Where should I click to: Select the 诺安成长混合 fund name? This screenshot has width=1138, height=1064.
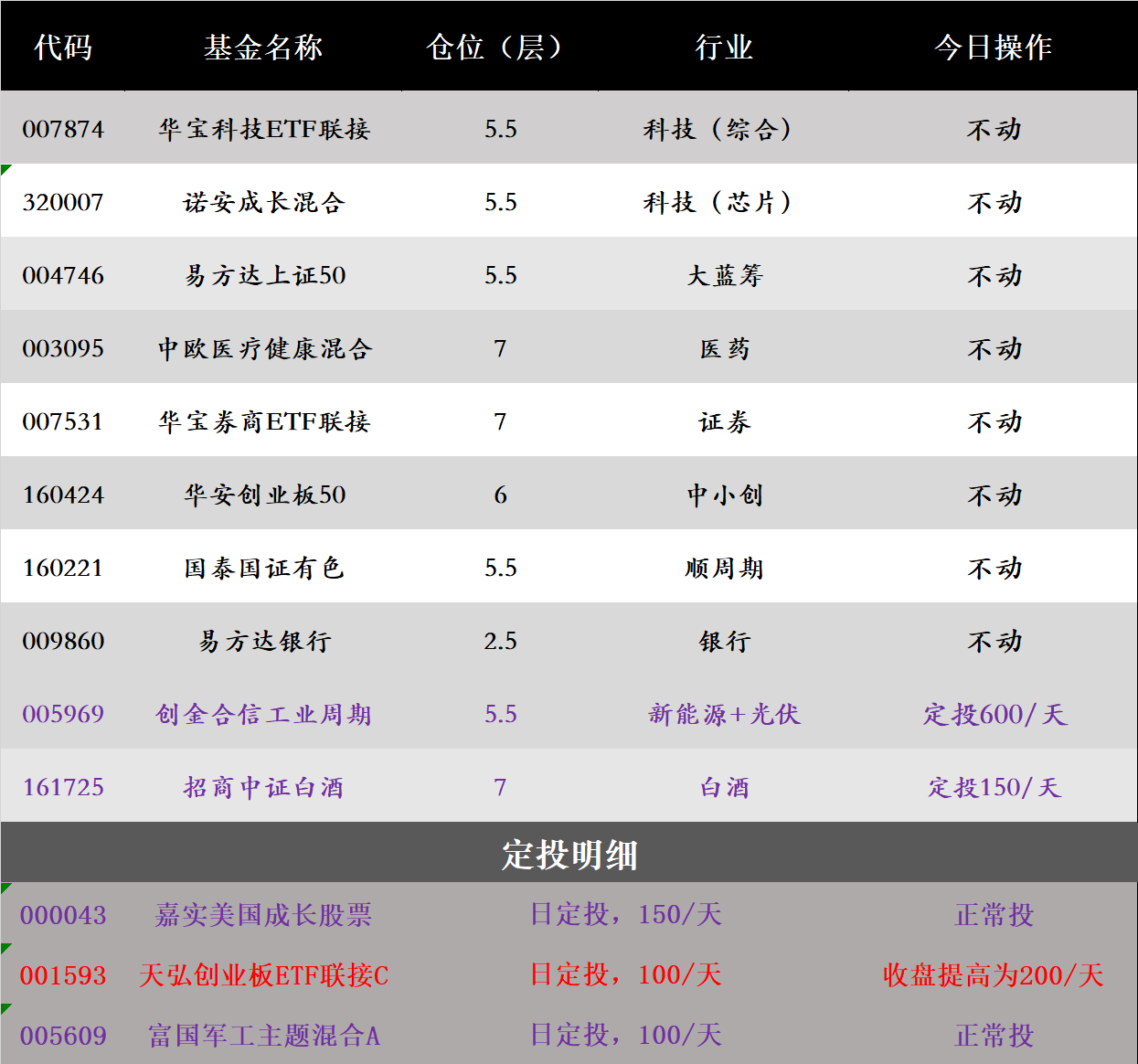265,202
